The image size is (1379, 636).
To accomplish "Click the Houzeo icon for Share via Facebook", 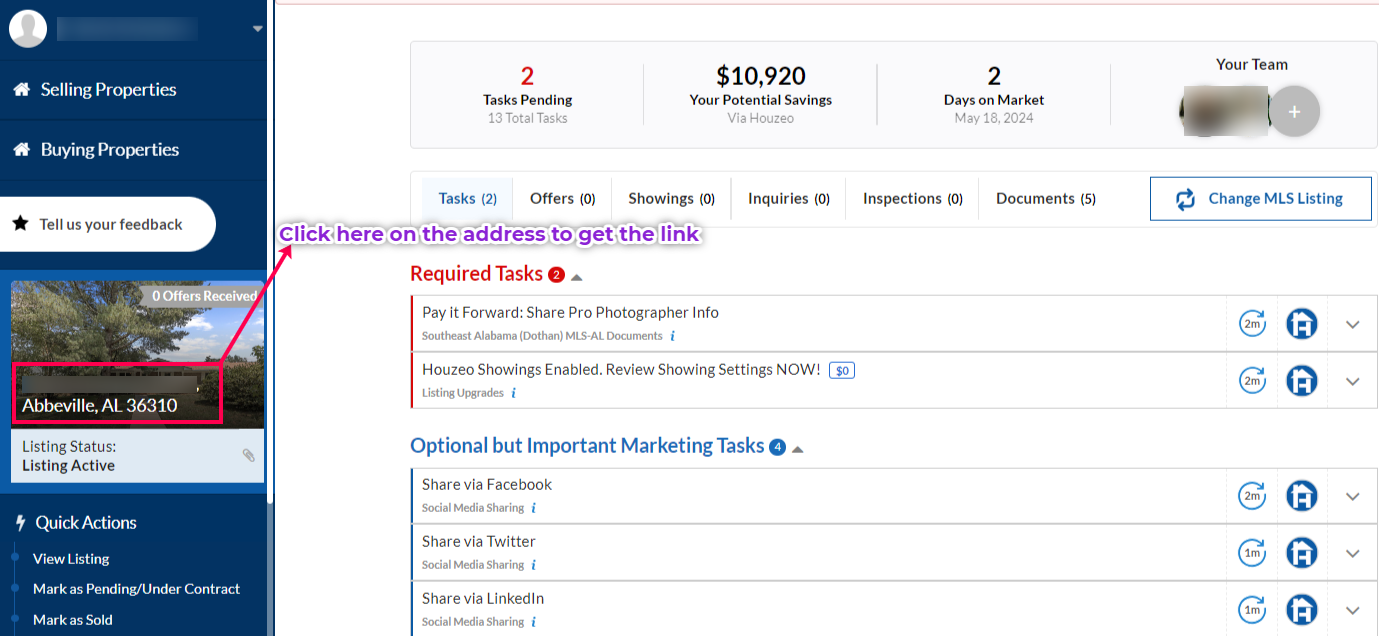I will click(1301, 496).
